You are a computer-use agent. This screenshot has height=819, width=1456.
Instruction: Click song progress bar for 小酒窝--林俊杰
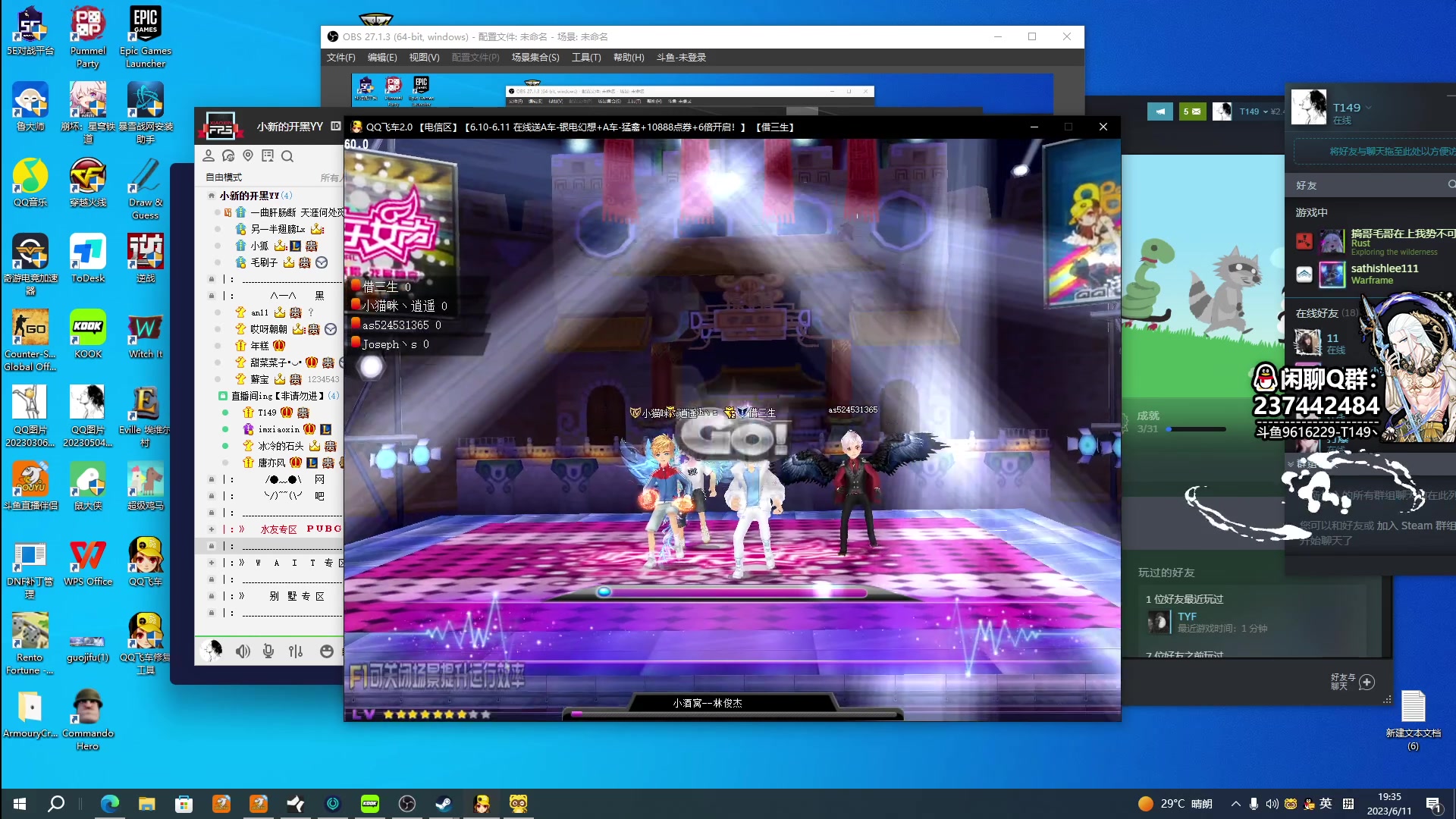735,714
